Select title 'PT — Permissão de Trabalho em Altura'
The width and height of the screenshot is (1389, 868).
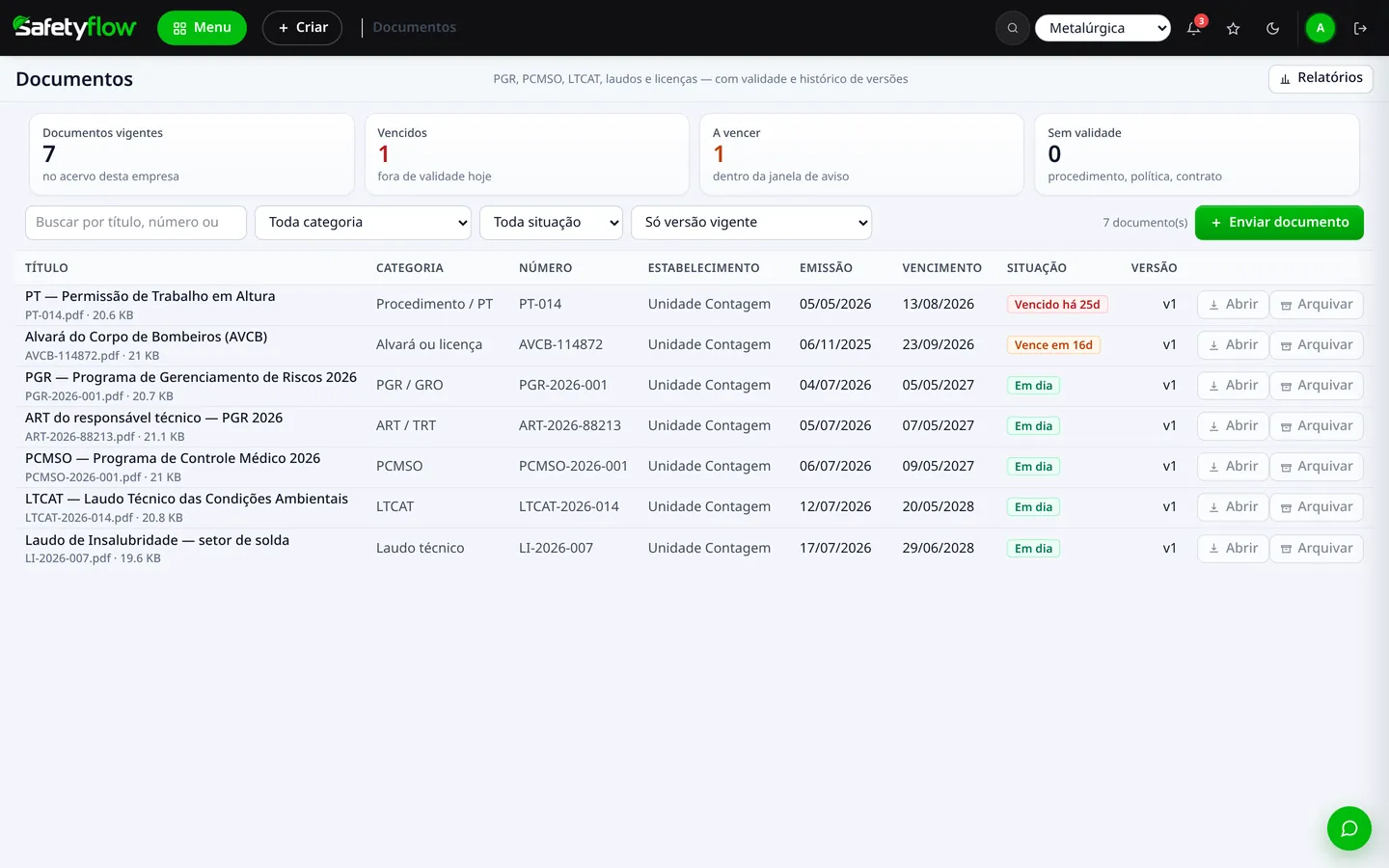coord(150,296)
